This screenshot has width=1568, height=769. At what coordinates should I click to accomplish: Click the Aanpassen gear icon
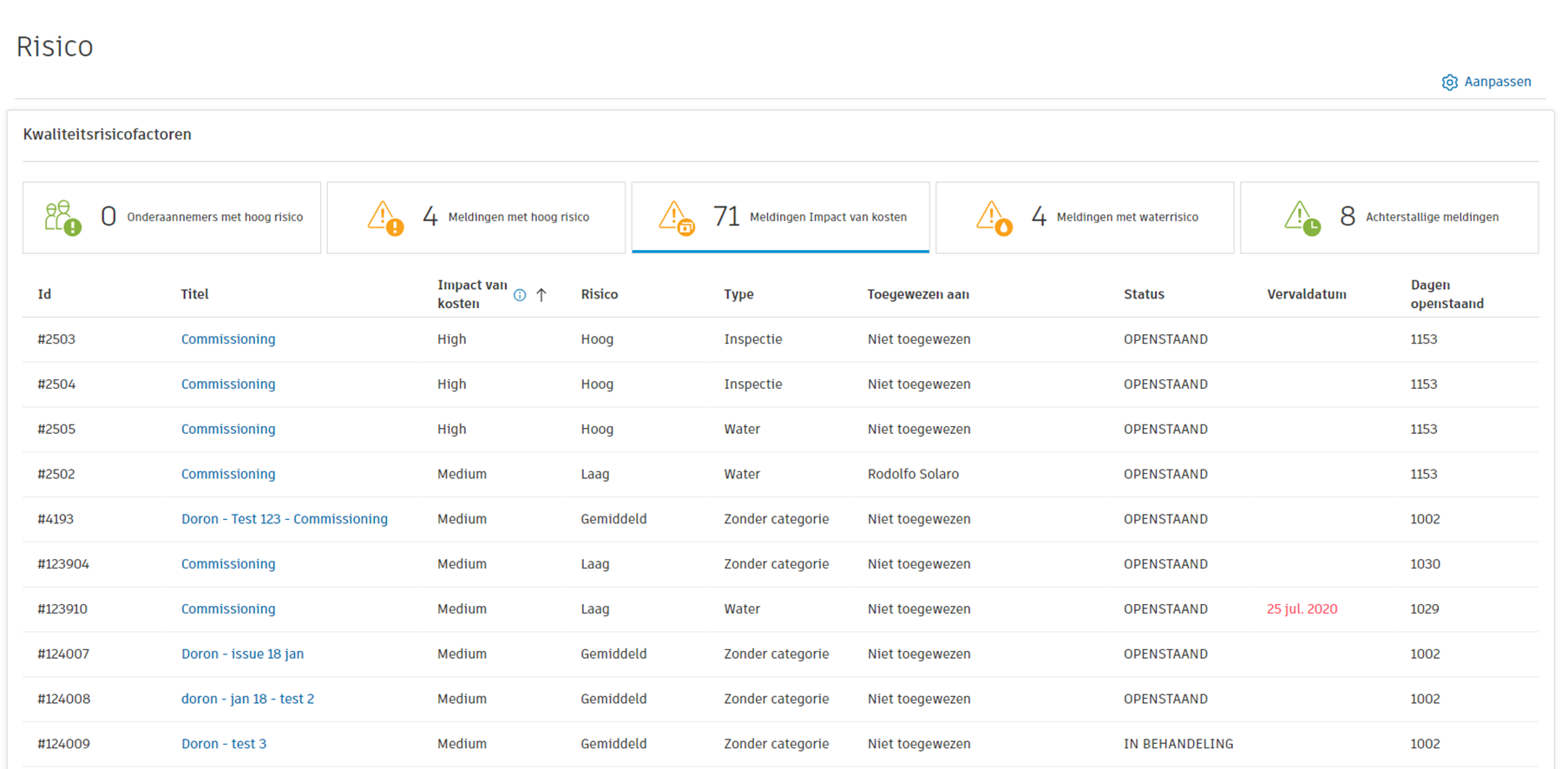click(1449, 82)
